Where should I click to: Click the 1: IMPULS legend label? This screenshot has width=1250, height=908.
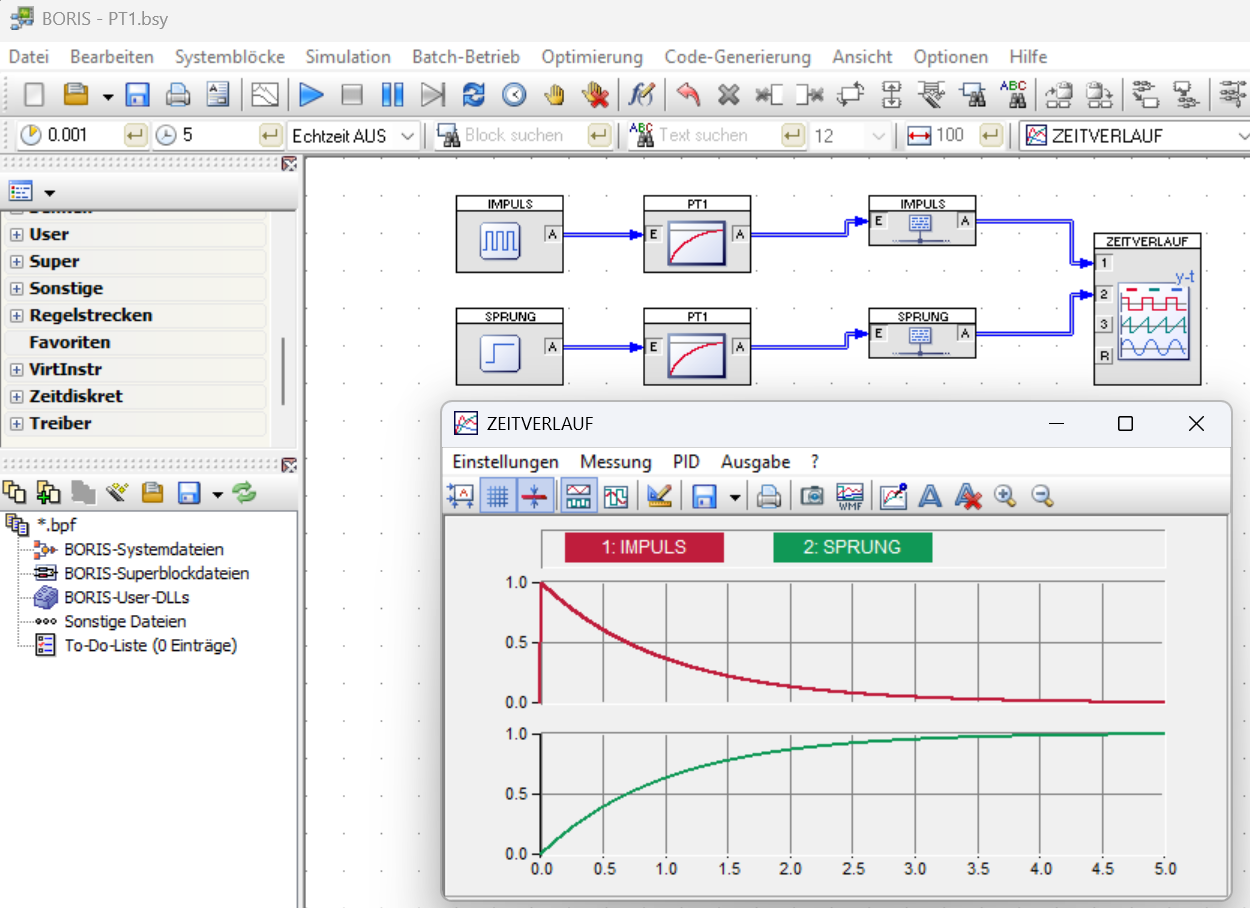point(643,547)
